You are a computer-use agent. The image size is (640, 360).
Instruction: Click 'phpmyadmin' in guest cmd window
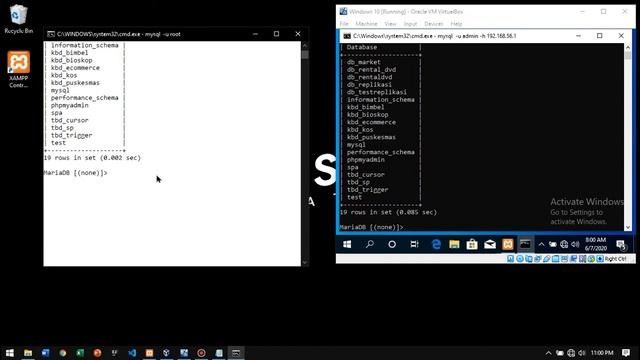pyautogui.click(x=366, y=160)
